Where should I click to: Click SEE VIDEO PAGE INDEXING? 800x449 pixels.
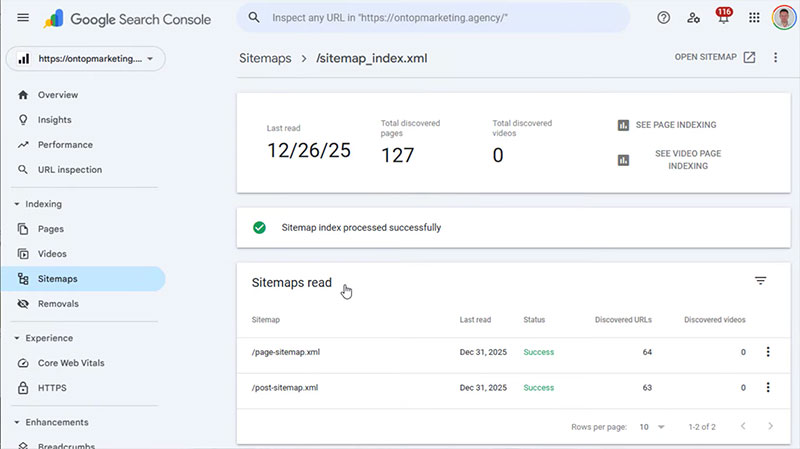point(688,160)
